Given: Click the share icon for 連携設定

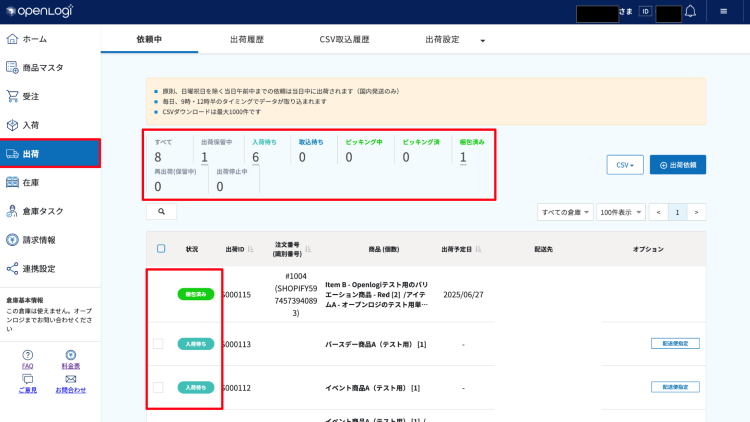Looking at the screenshot, I should coord(12,268).
